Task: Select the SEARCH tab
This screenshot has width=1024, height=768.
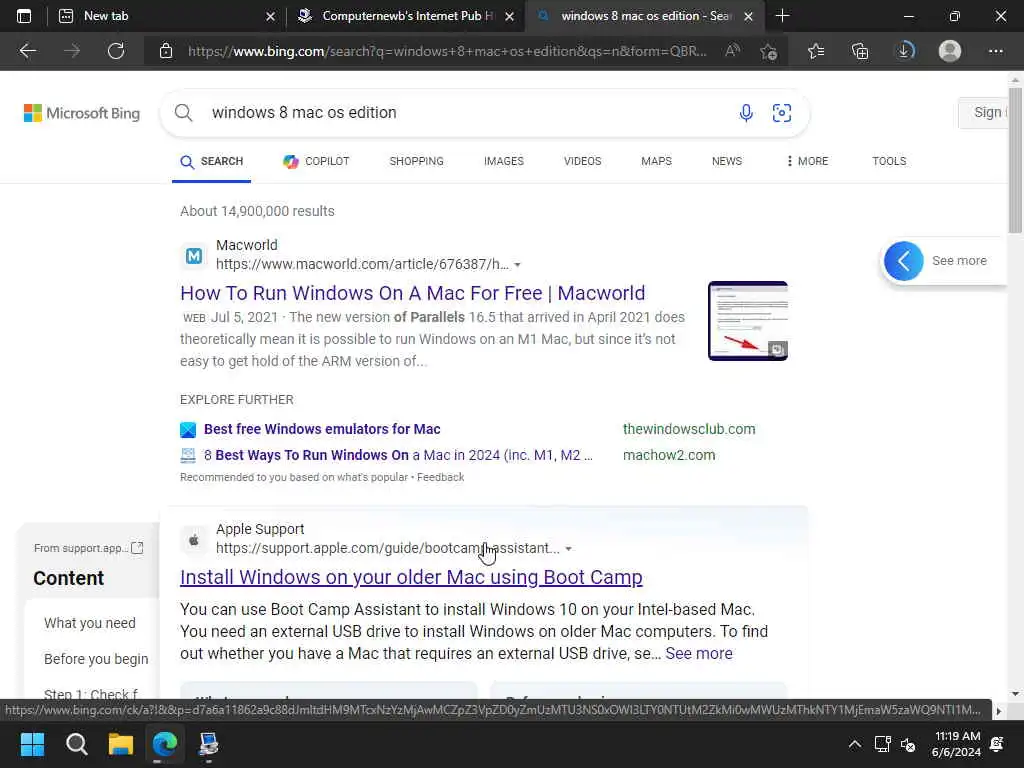Action: pyautogui.click(x=212, y=161)
